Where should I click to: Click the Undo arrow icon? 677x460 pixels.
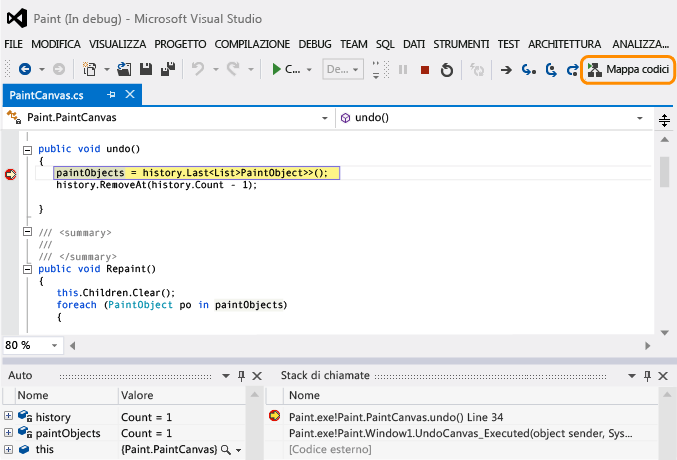tap(198, 69)
